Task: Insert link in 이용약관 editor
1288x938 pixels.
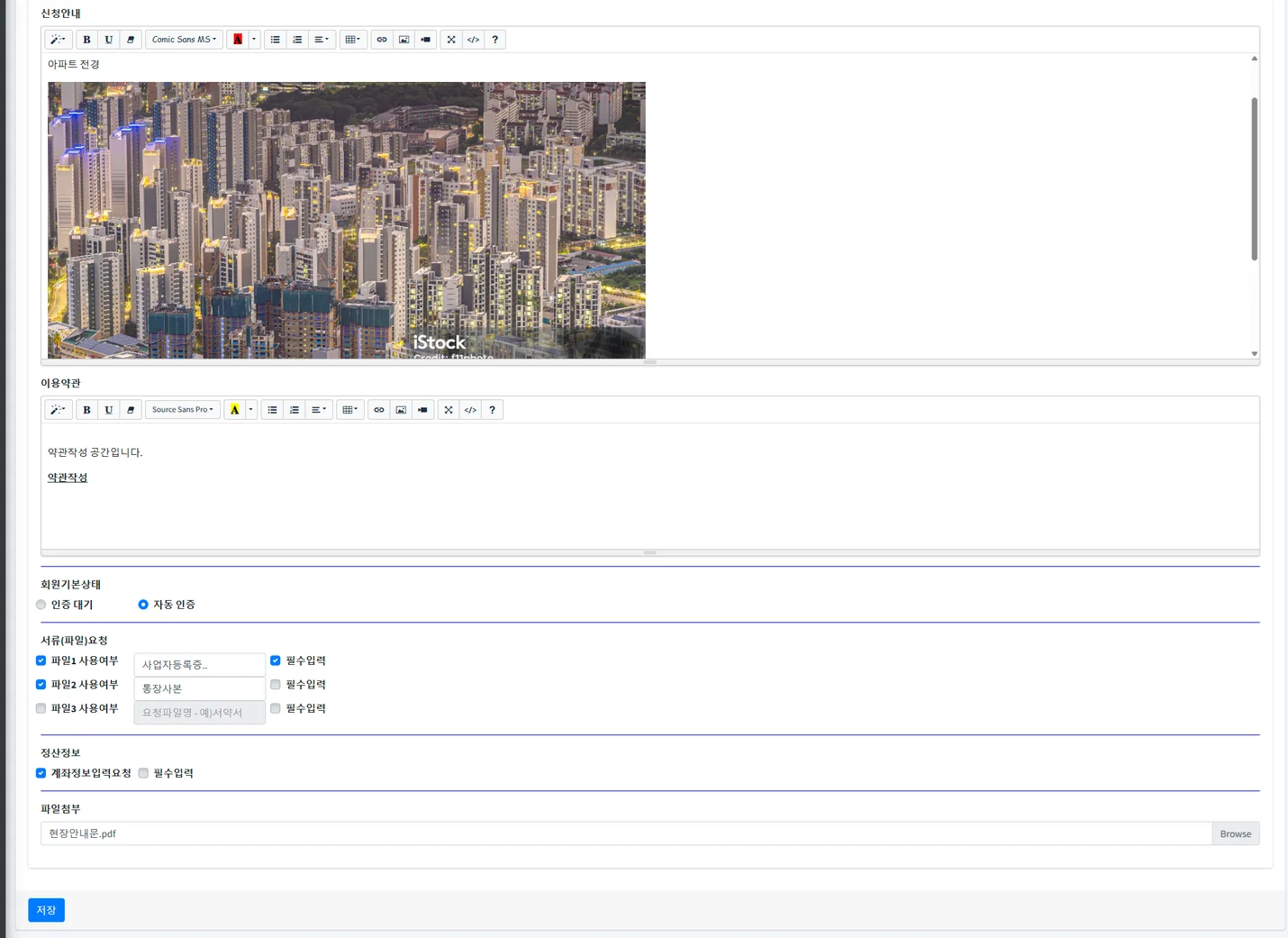Action: pyautogui.click(x=379, y=410)
